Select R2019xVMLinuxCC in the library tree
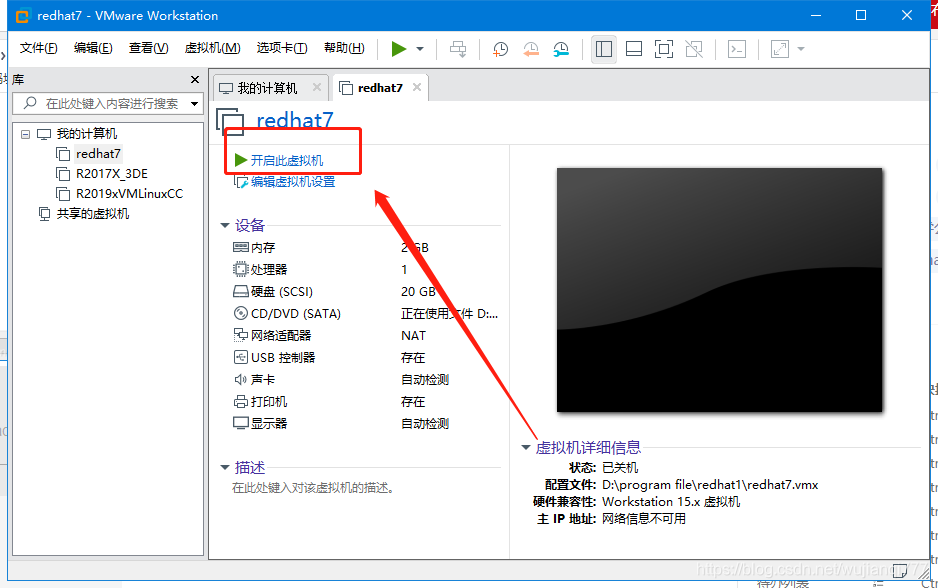 pyautogui.click(x=129, y=194)
